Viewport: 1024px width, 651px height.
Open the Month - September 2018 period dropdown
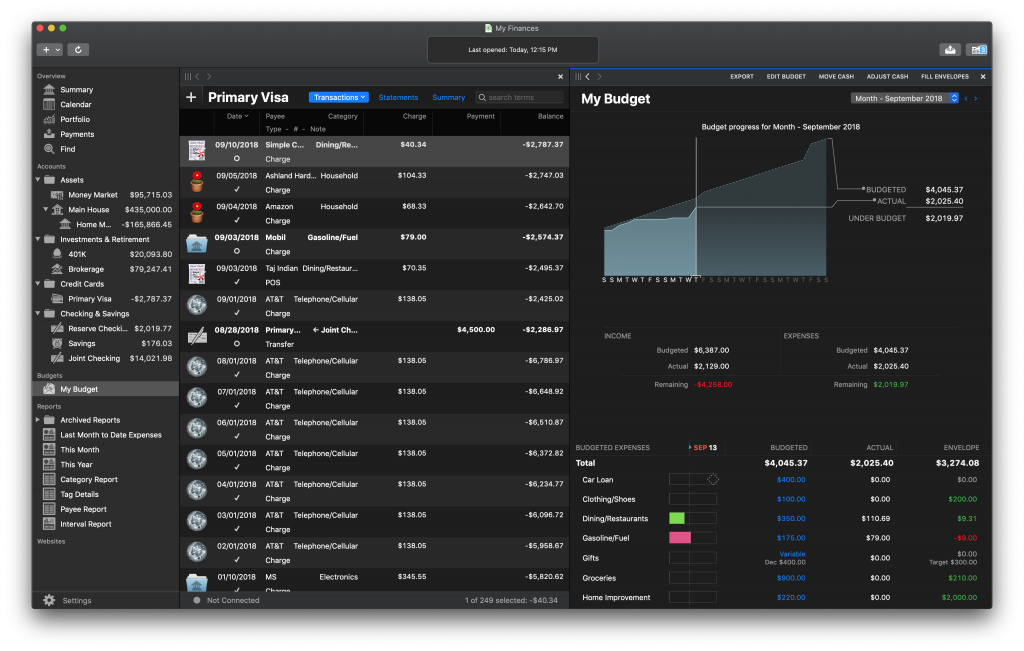point(904,98)
